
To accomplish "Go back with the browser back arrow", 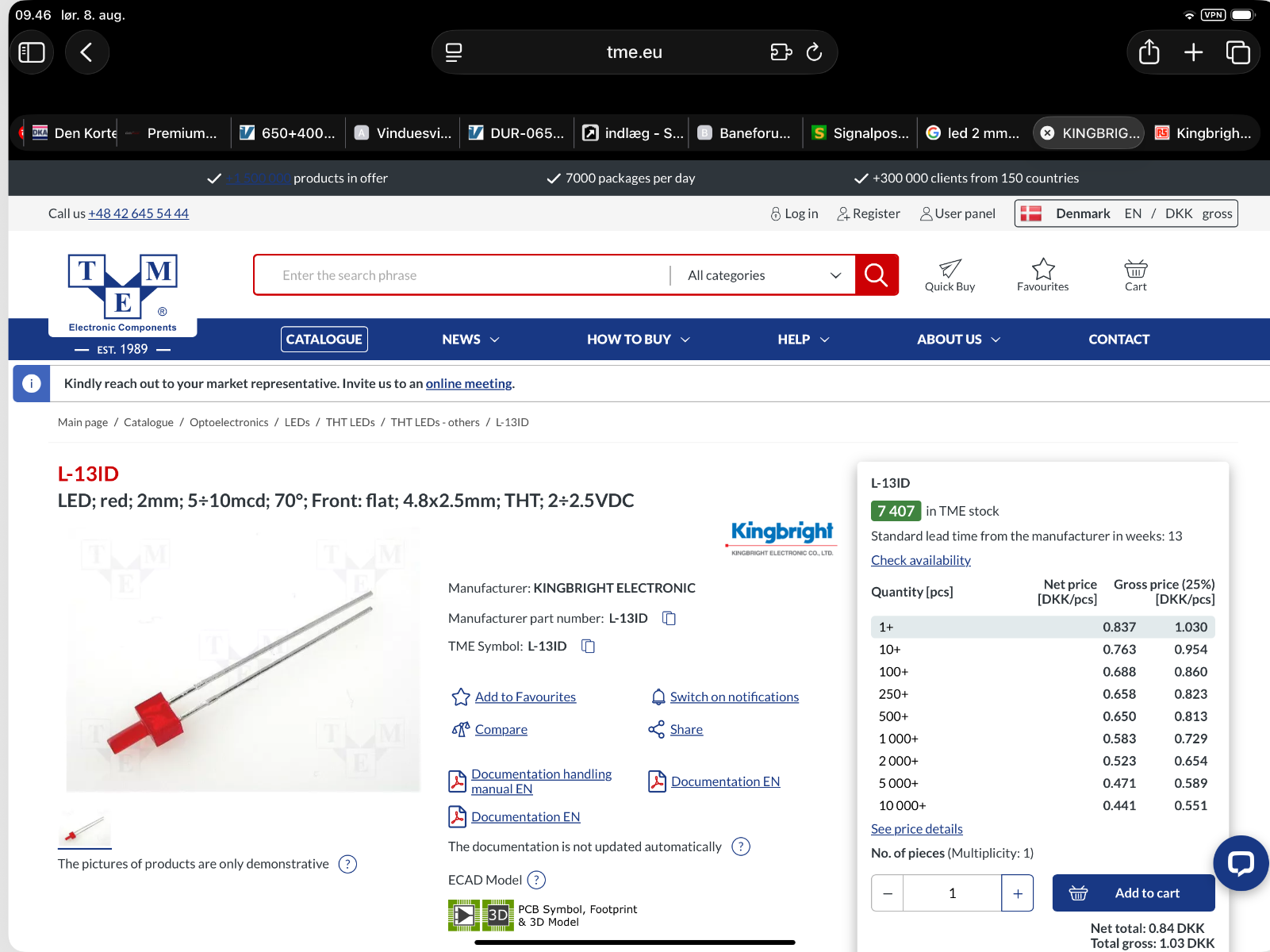I will pos(86,52).
